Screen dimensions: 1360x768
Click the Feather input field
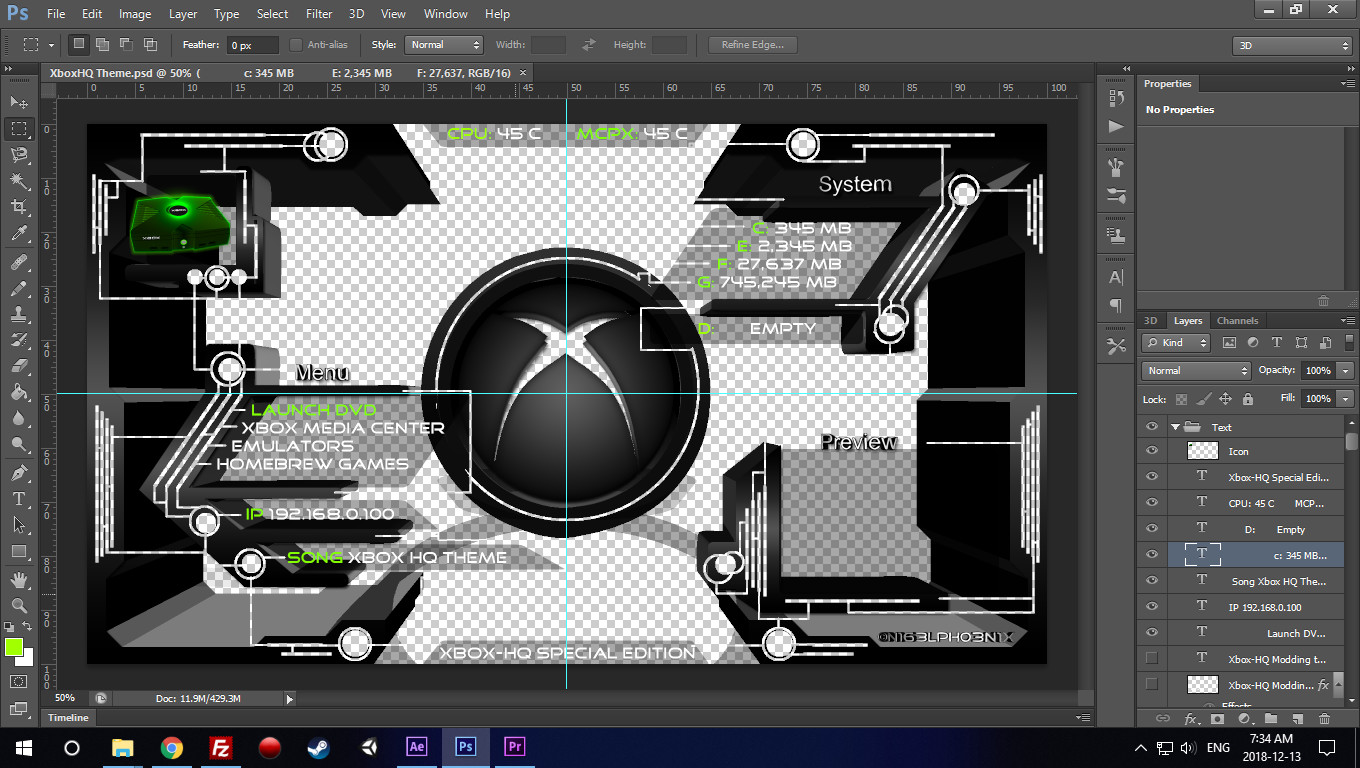(253, 45)
